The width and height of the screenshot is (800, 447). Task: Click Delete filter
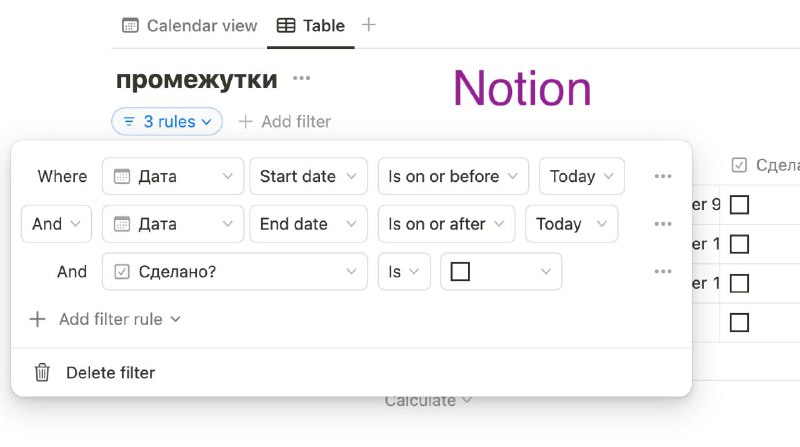pyautogui.click(x=110, y=372)
